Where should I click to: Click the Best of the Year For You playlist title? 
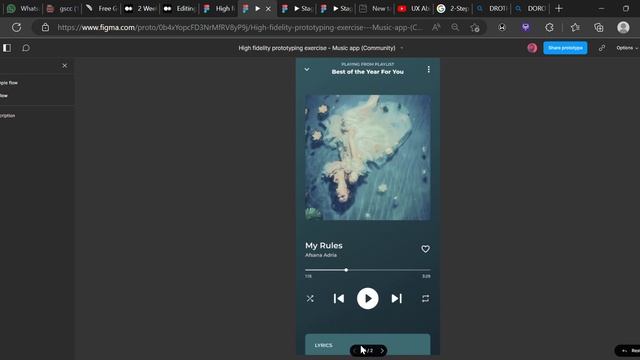(x=367, y=72)
